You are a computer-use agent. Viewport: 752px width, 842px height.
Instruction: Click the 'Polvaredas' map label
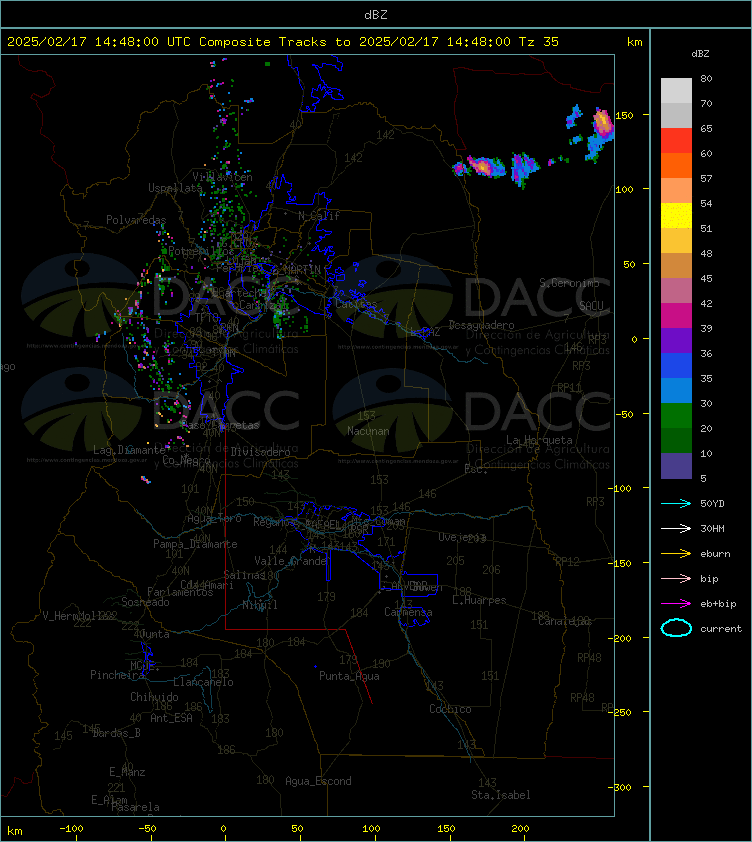pos(136,220)
